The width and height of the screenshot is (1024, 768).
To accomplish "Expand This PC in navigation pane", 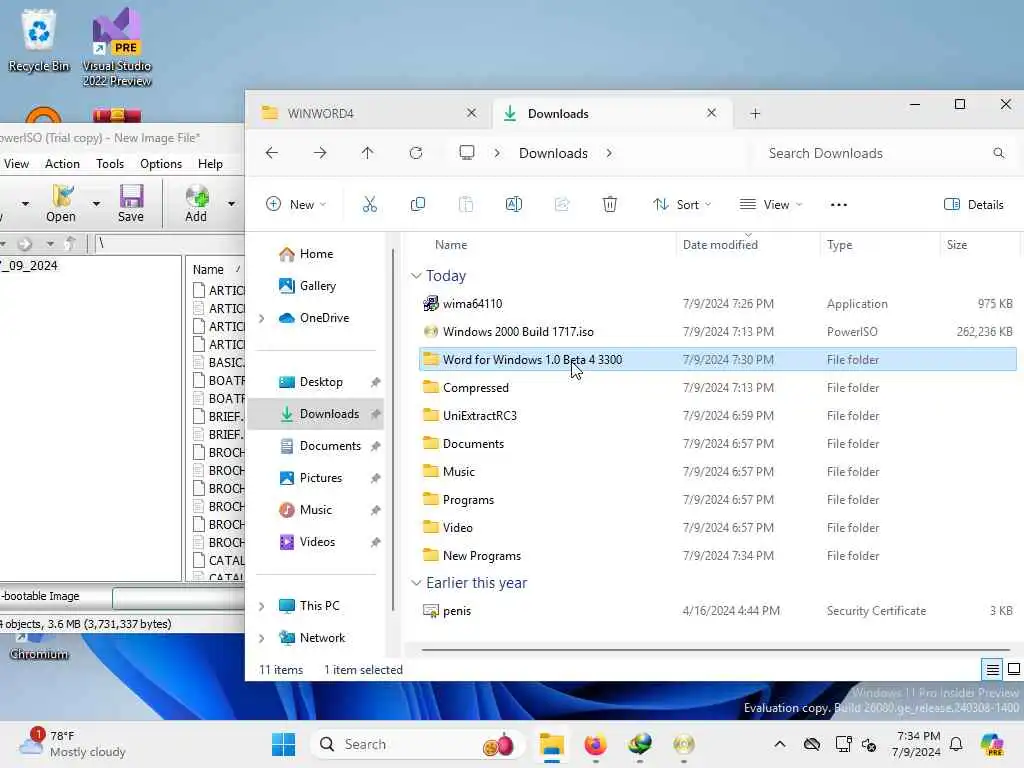I will pyautogui.click(x=262, y=606).
